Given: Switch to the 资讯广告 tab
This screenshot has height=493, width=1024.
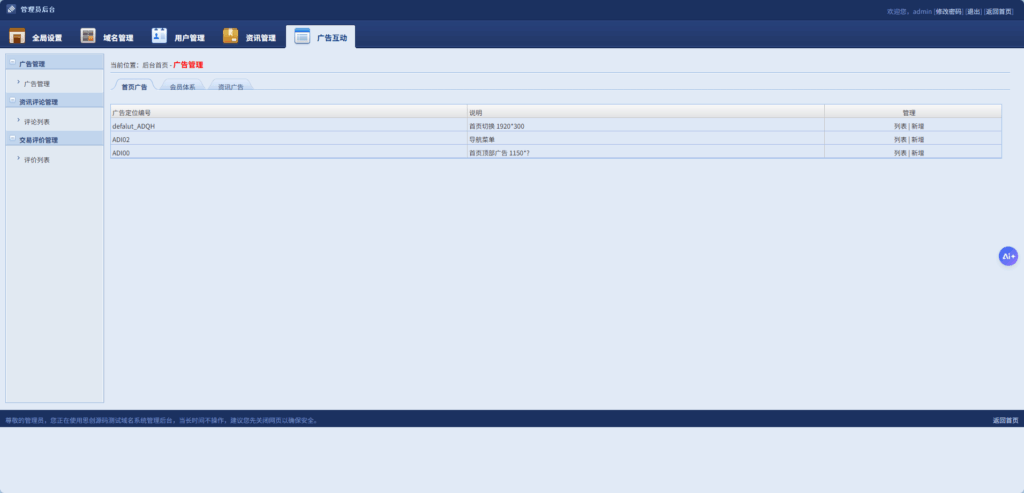Looking at the screenshot, I should [230, 87].
